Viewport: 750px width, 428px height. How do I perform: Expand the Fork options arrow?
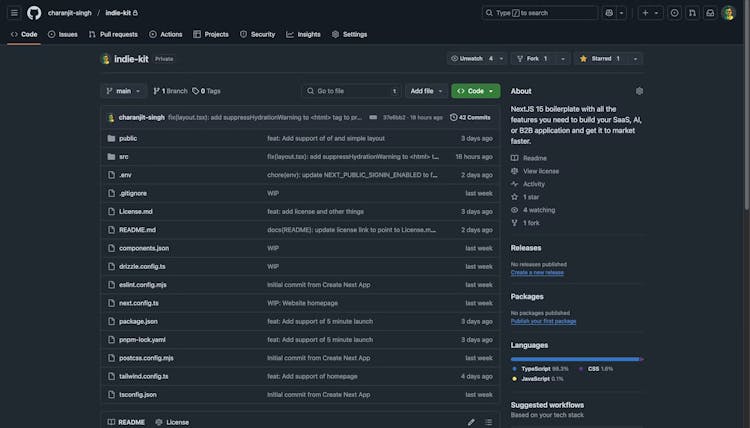(562, 59)
